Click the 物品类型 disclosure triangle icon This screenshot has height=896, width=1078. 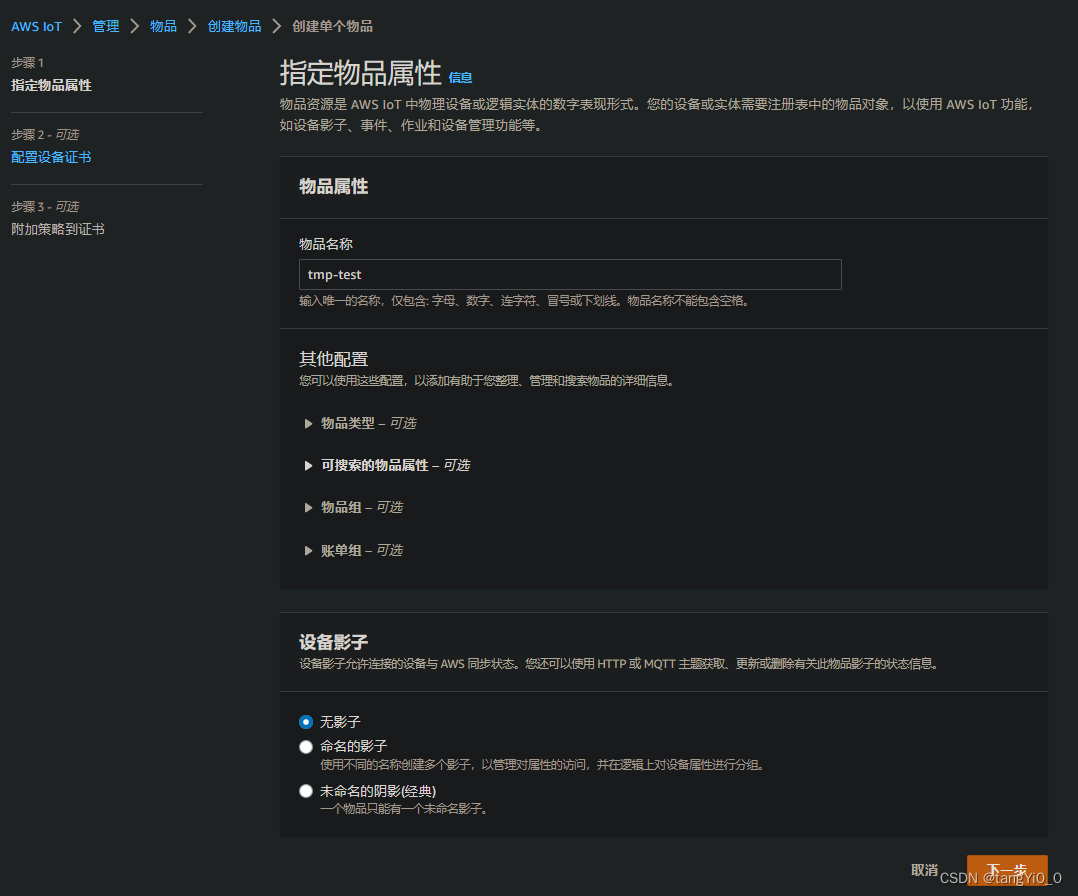point(309,423)
